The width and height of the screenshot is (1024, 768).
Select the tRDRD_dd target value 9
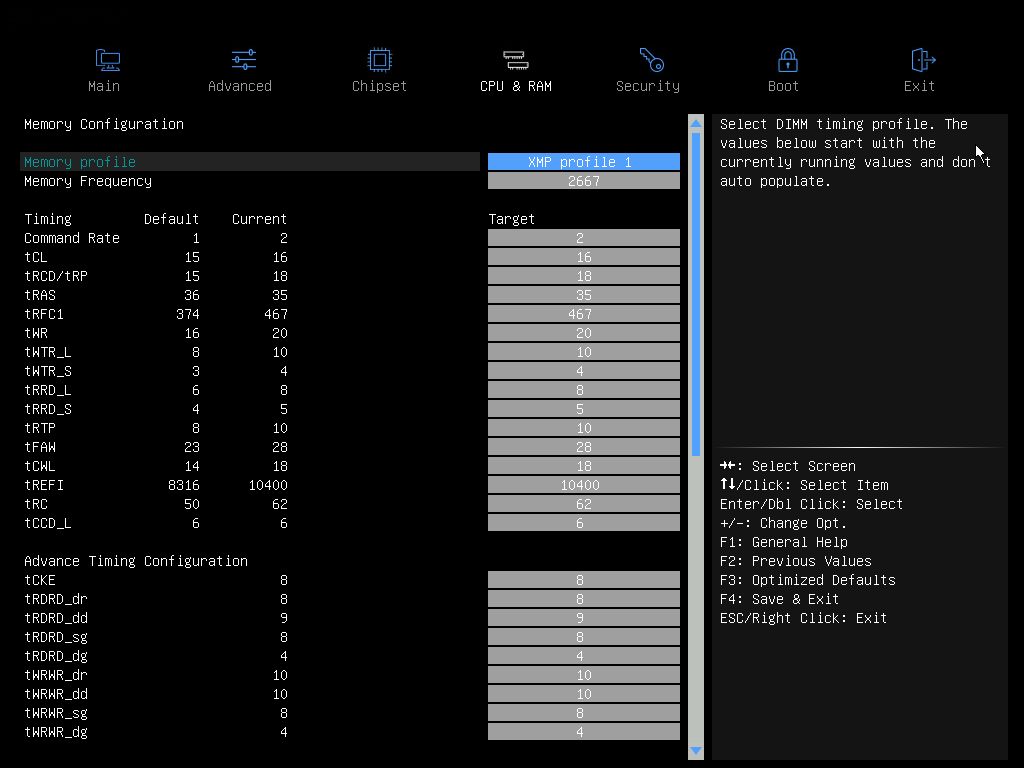(584, 618)
